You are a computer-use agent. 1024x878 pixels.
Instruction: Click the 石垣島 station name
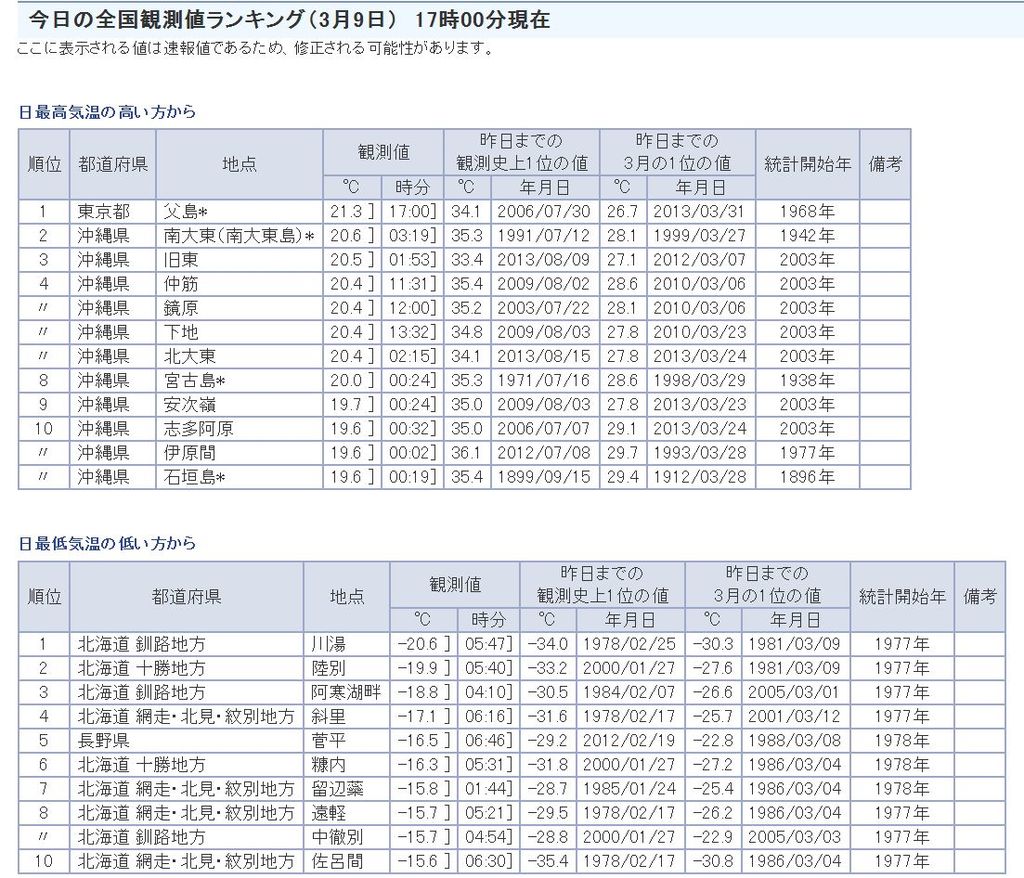[194, 477]
